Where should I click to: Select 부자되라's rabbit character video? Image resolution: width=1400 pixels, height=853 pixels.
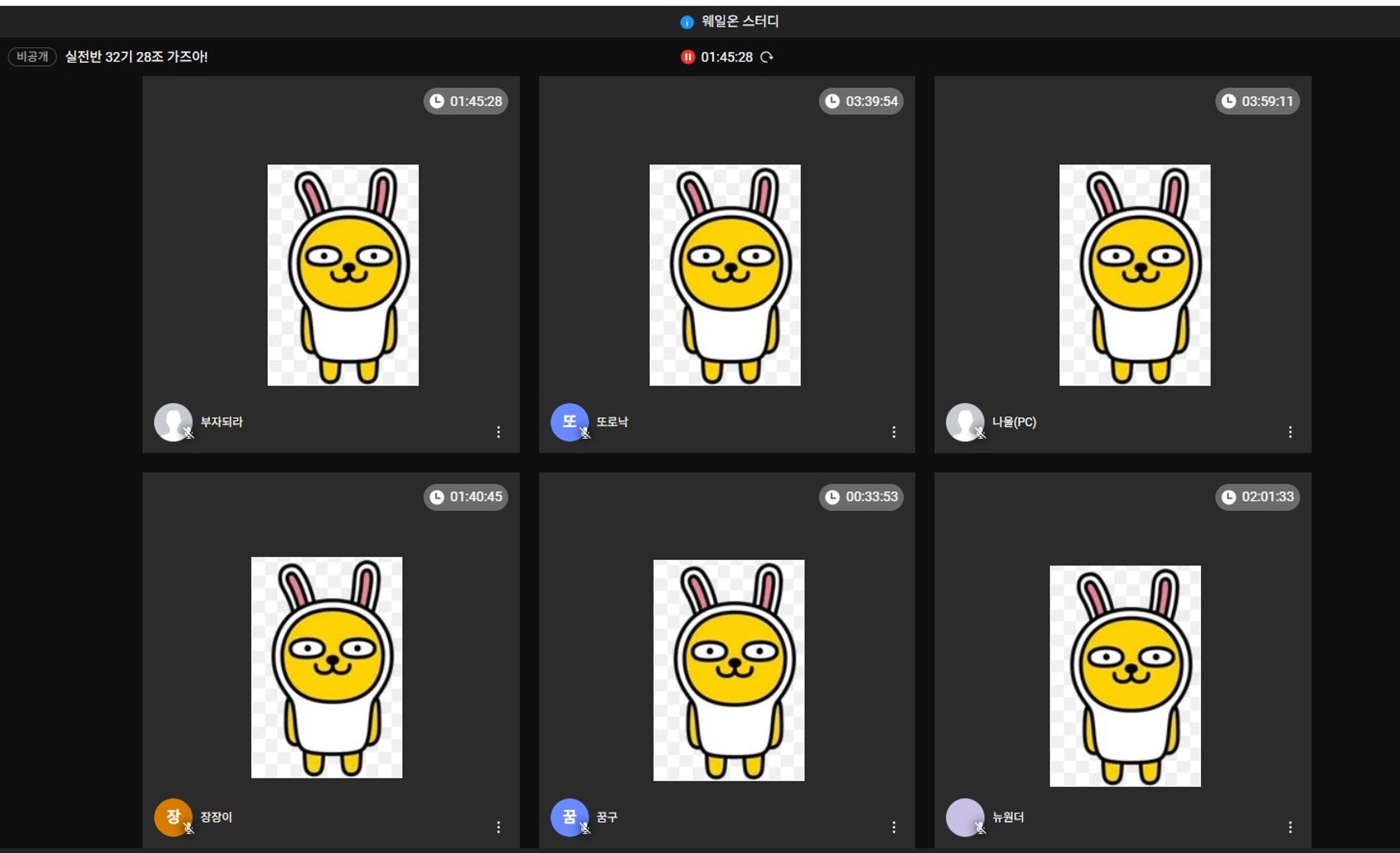(343, 275)
